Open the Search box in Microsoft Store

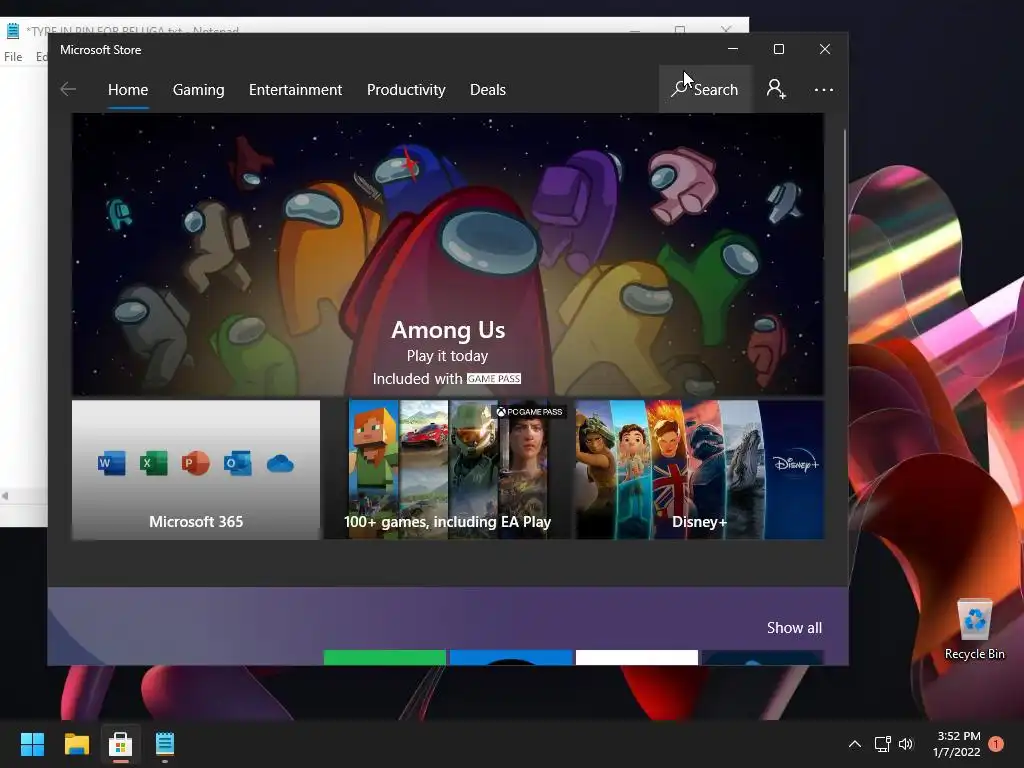click(705, 89)
